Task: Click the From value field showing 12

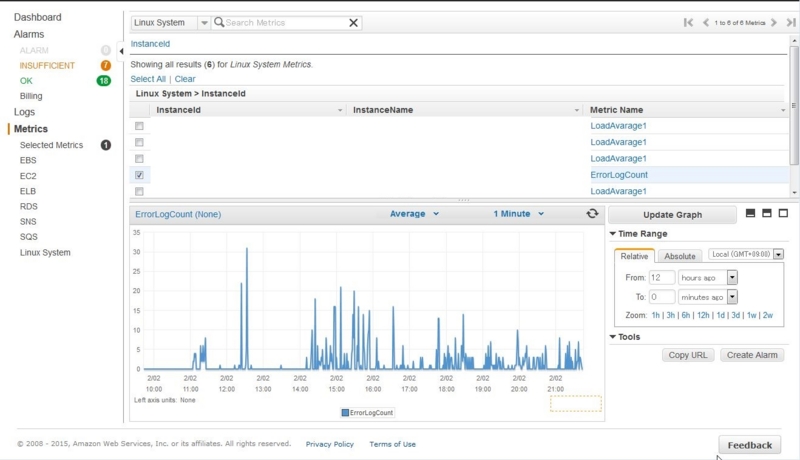Action: [662, 277]
